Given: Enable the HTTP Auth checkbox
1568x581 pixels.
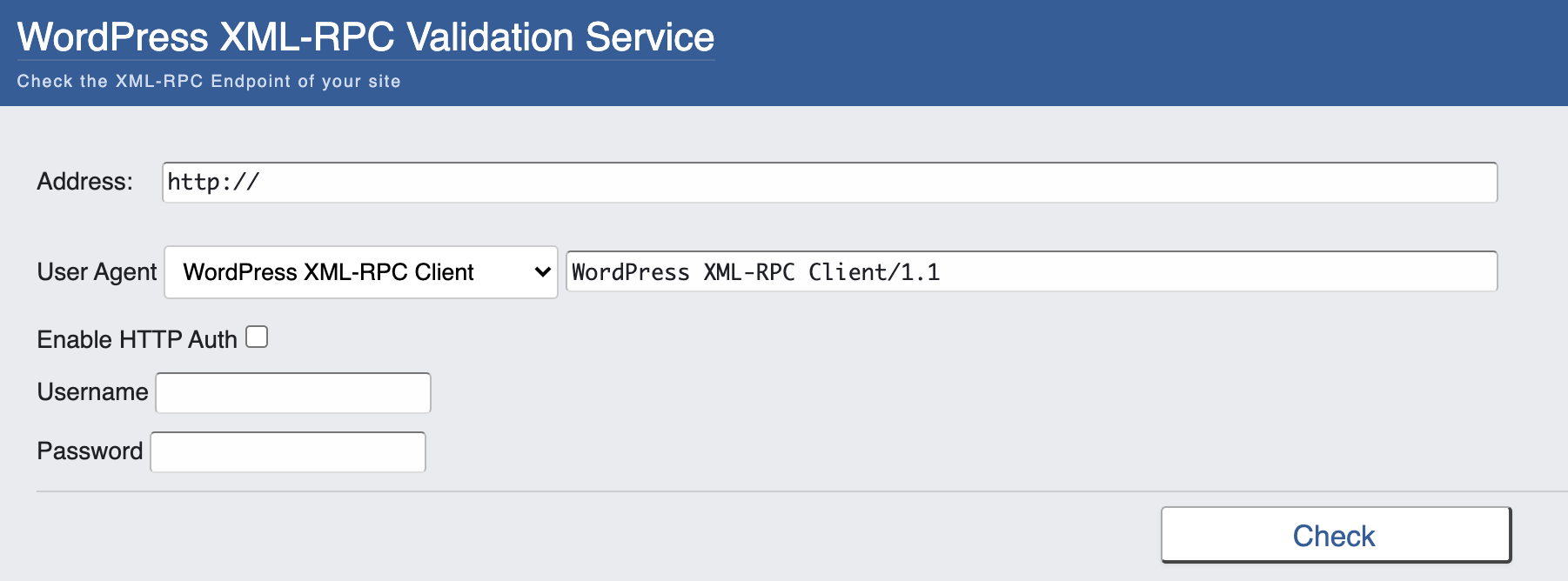Looking at the screenshot, I should pyautogui.click(x=257, y=337).
